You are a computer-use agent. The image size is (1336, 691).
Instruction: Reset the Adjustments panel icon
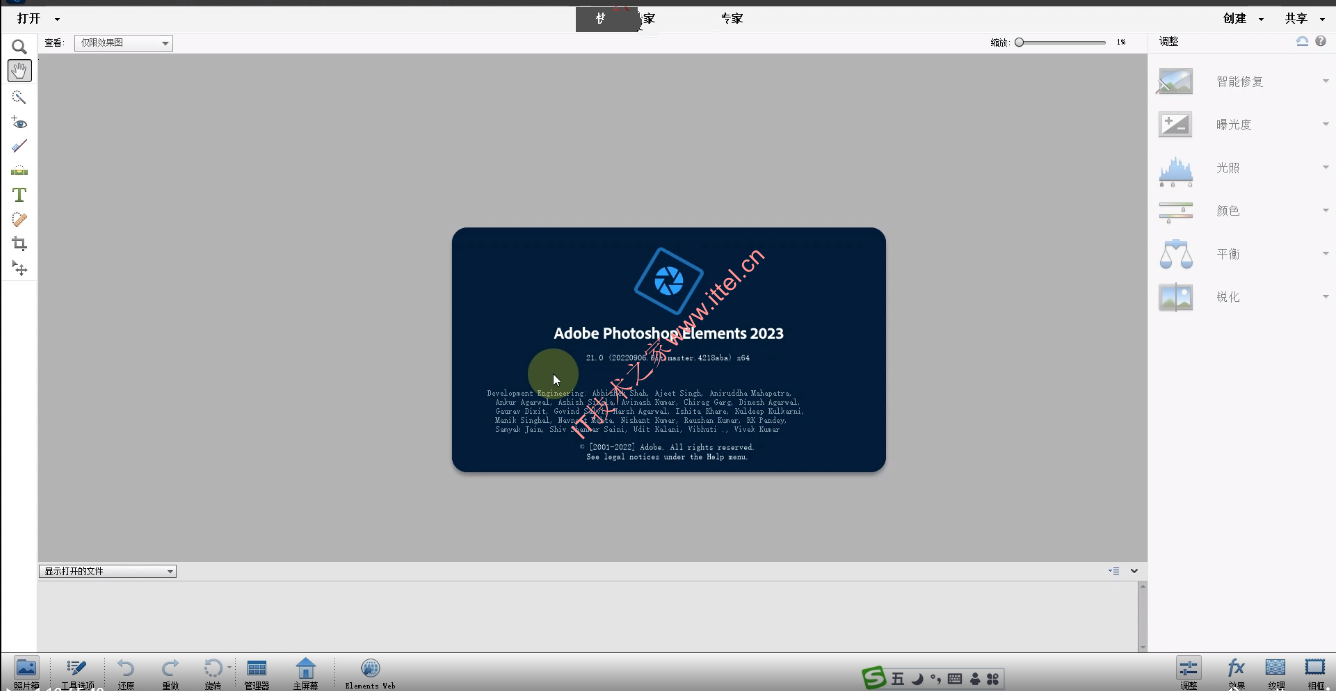pyautogui.click(x=1302, y=41)
